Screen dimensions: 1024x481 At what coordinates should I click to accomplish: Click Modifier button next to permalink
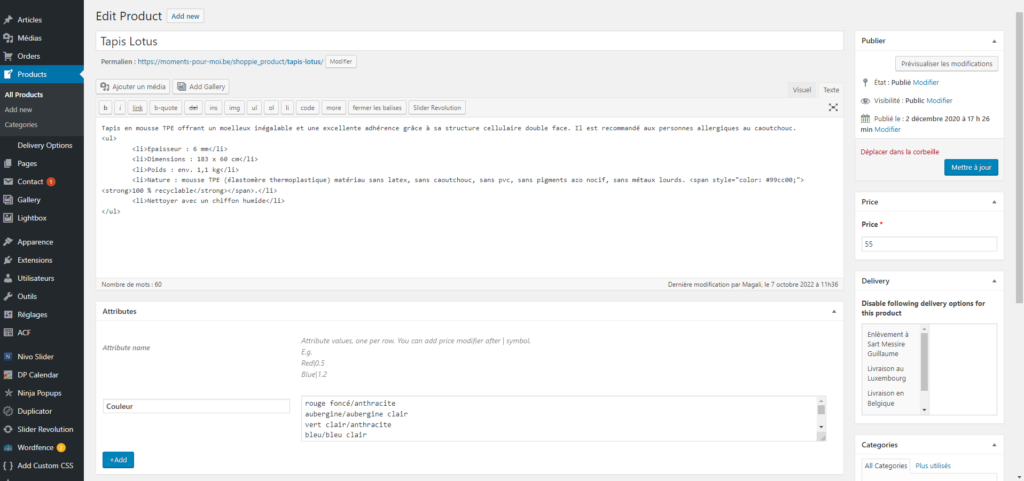pos(341,61)
